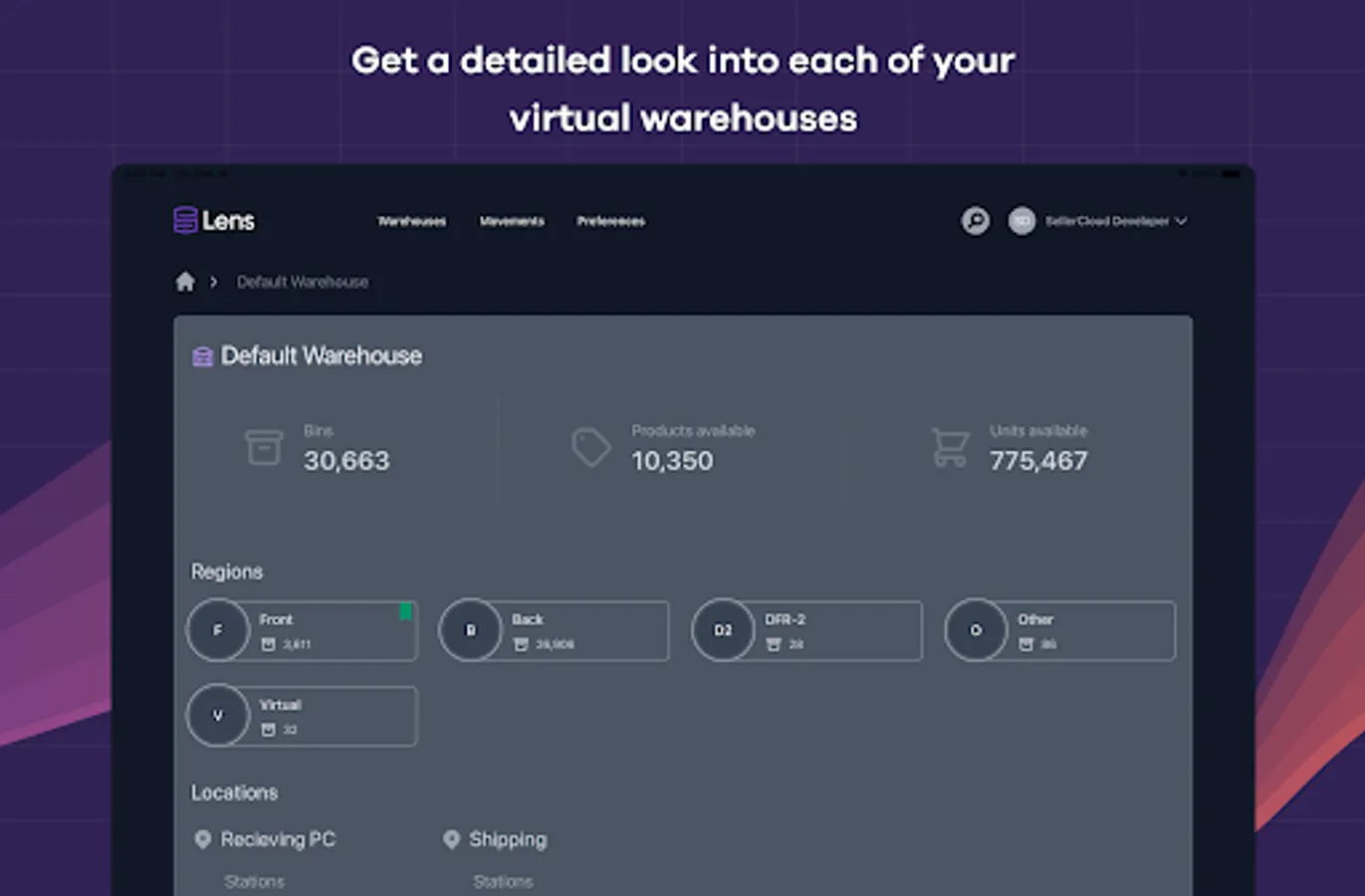Click Stations under Recieving PC
The width and height of the screenshot is (1365, 896).
(254, 881)
